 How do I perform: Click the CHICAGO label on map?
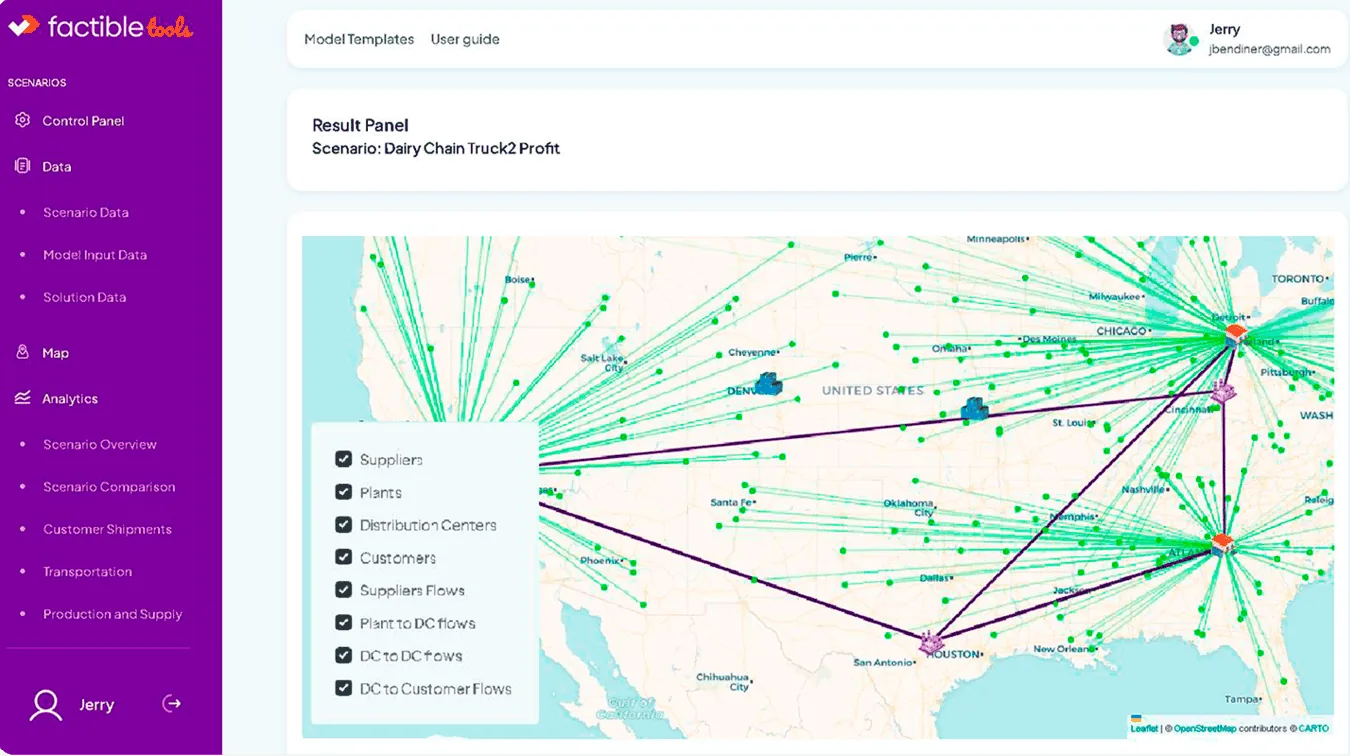point(1120,331)
